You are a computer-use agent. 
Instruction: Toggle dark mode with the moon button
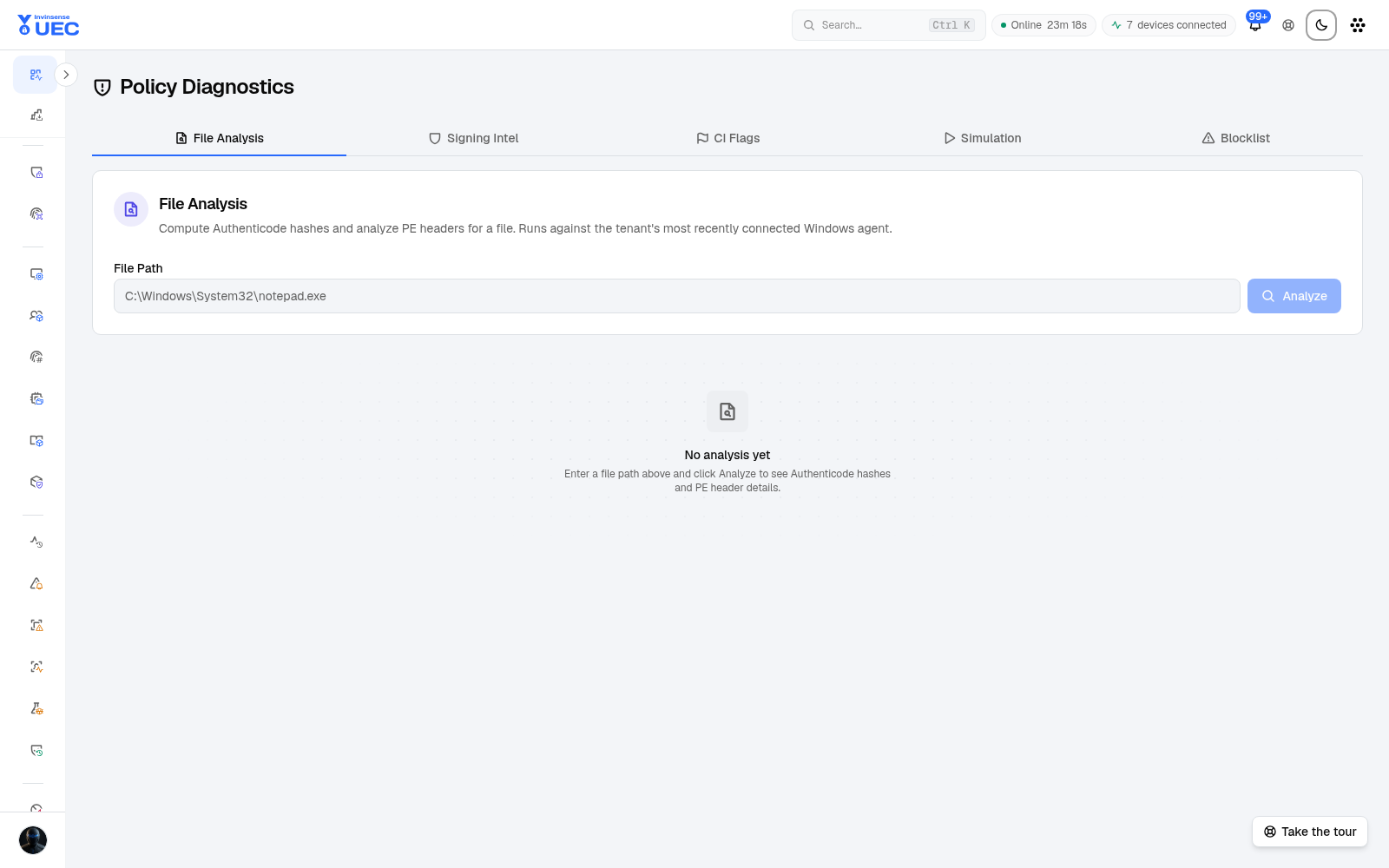(x=1321, y=25)
